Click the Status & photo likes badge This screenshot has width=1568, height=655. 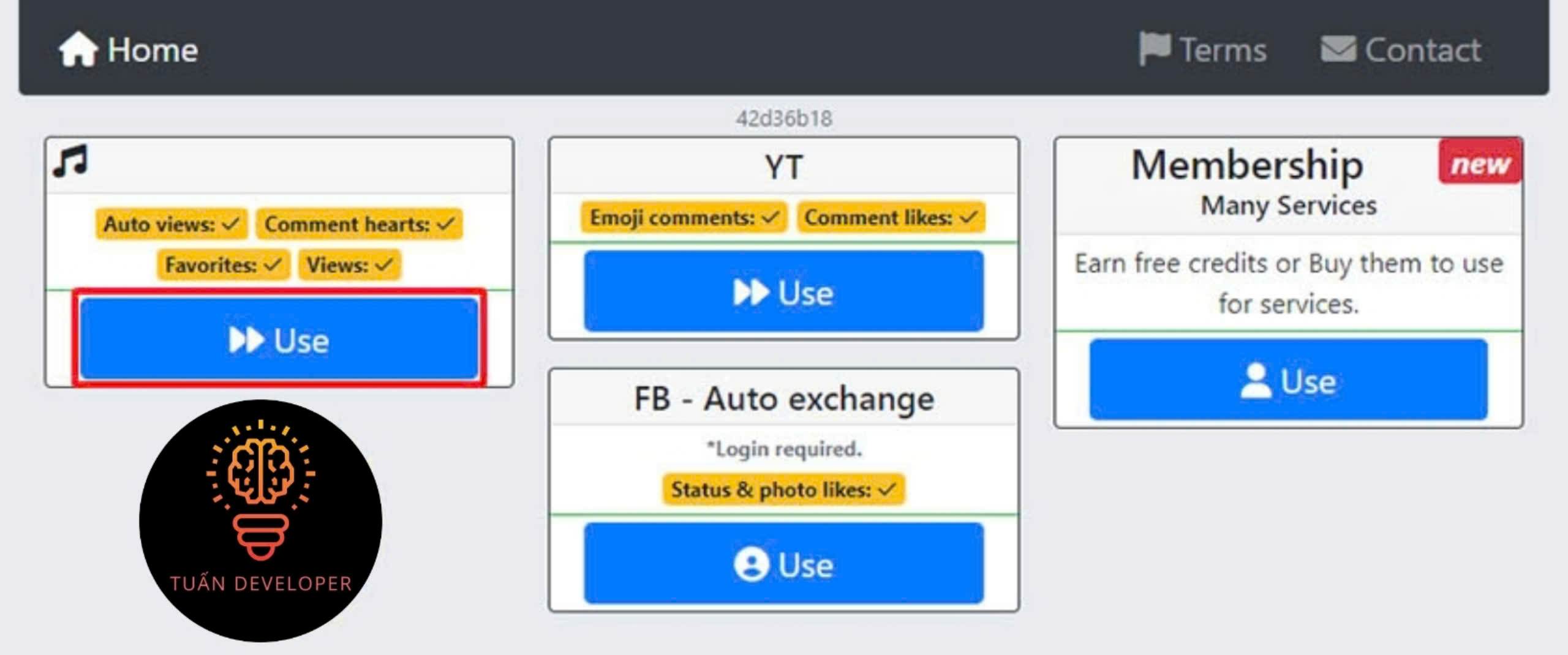(783, 489)
